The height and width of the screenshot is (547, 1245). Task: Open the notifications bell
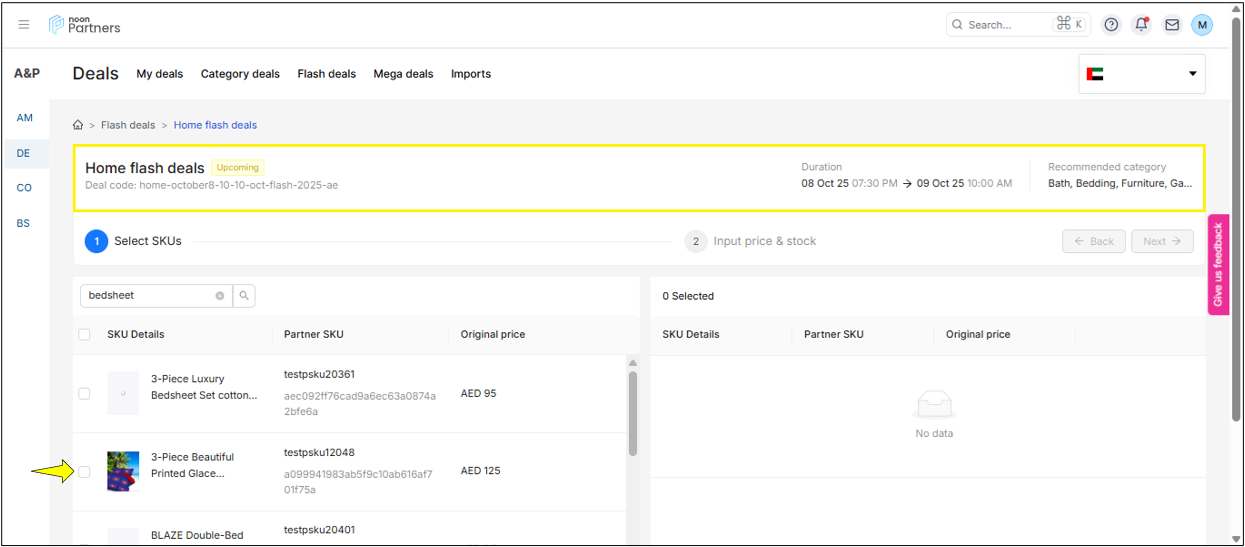click(1141, 25)
